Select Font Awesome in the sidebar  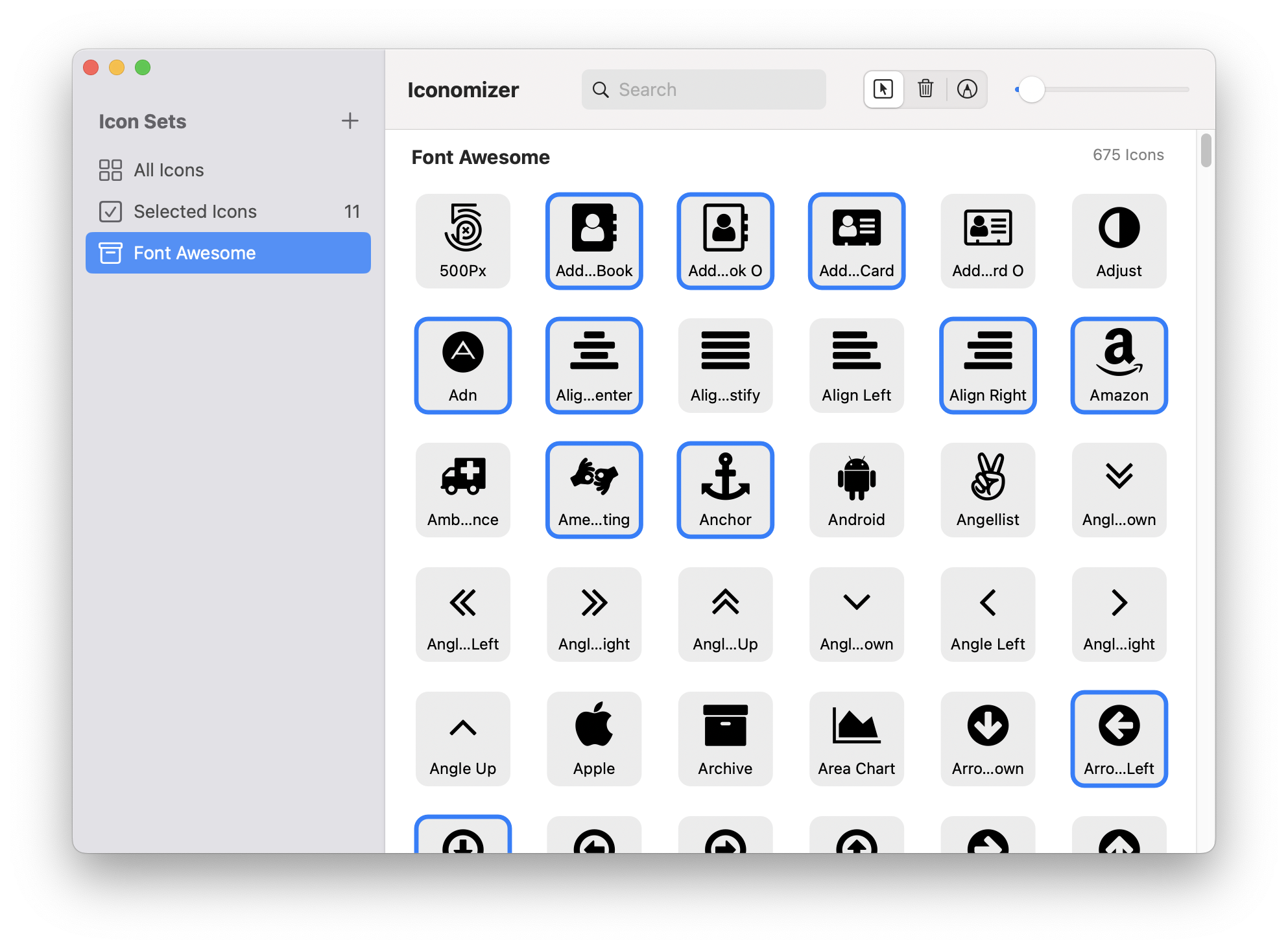[x=195, y=253]
